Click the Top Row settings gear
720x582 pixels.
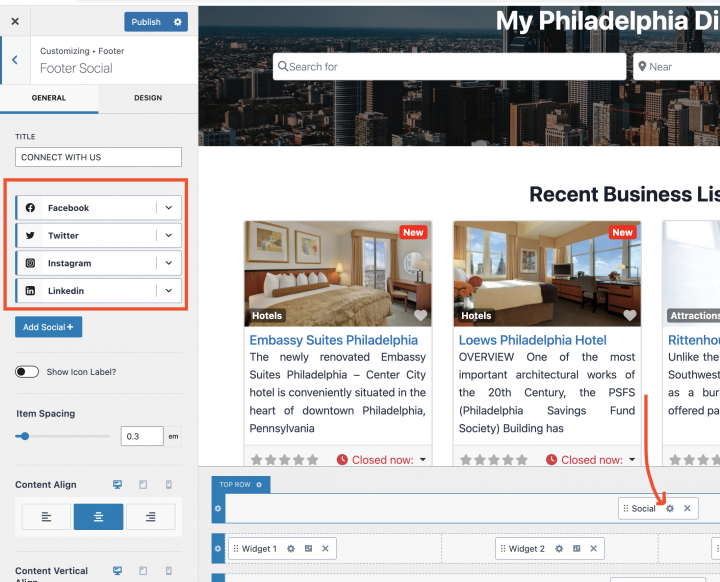(259, 485)
